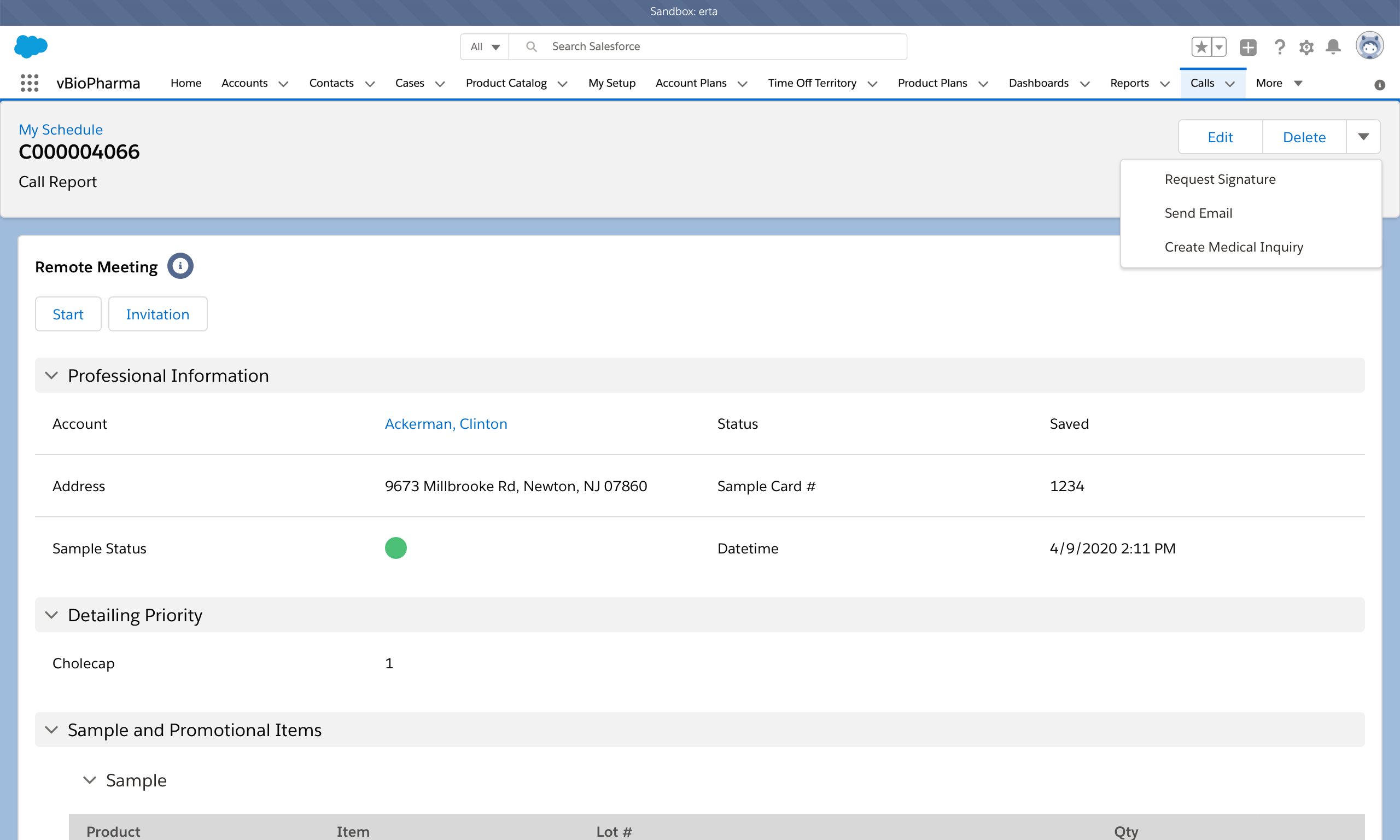Open the search scope All dropdown
The image size is (1400, 840).
pos(485,46)
